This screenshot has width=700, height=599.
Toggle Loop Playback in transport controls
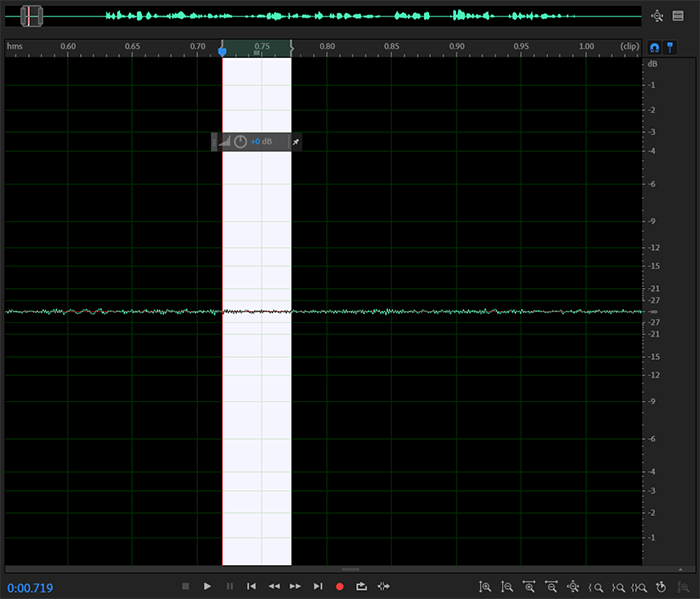pos(361,586)
